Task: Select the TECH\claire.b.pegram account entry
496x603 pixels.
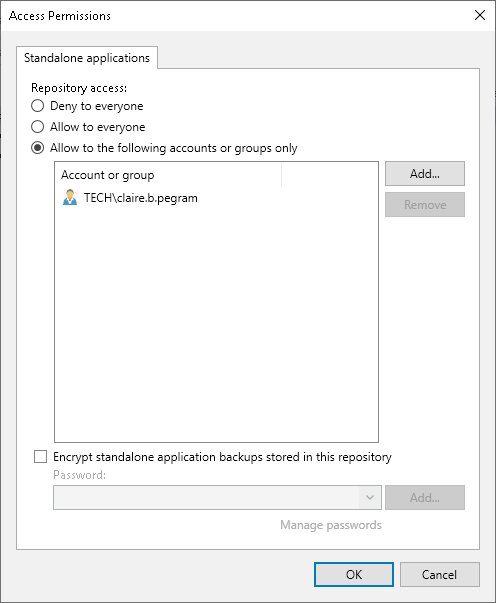Action: pos(141,198)
